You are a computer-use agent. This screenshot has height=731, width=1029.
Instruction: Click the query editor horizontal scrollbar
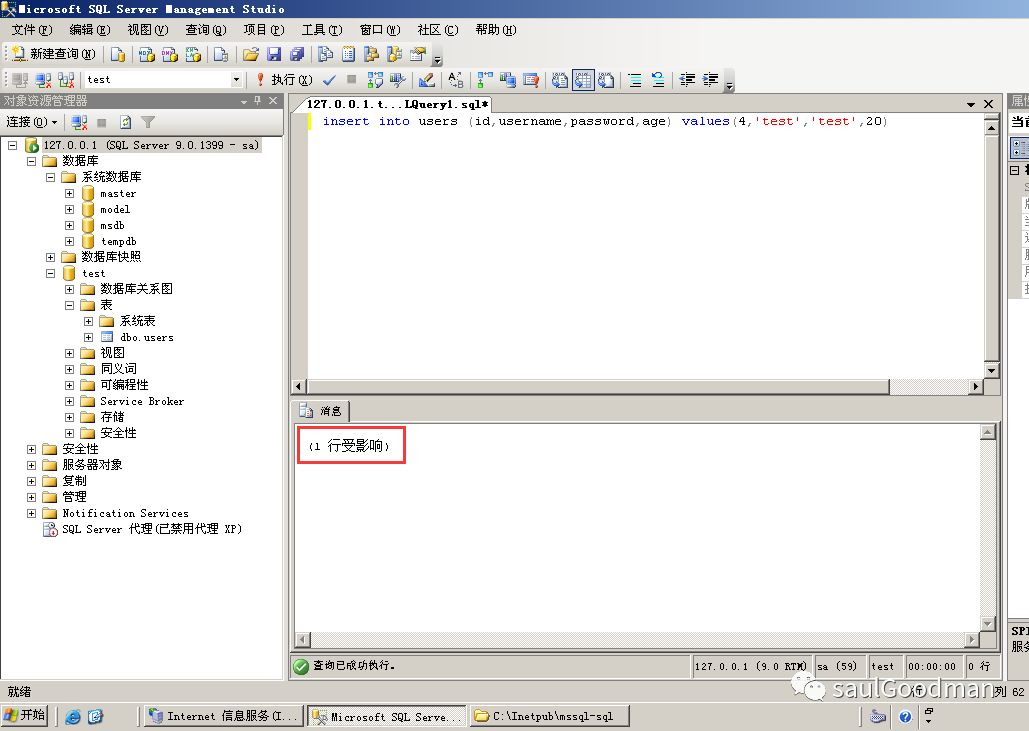(597, 386)
